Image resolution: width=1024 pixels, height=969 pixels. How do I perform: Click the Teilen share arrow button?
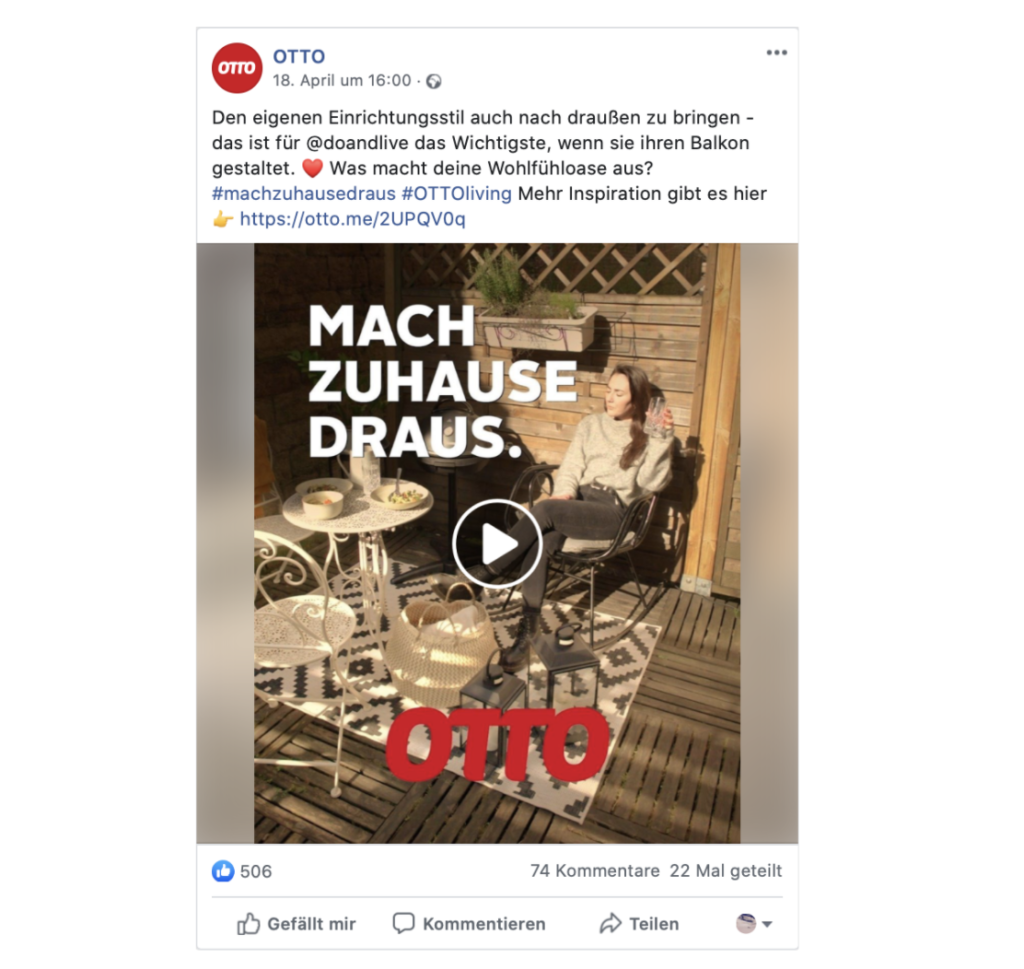point(639,924)
